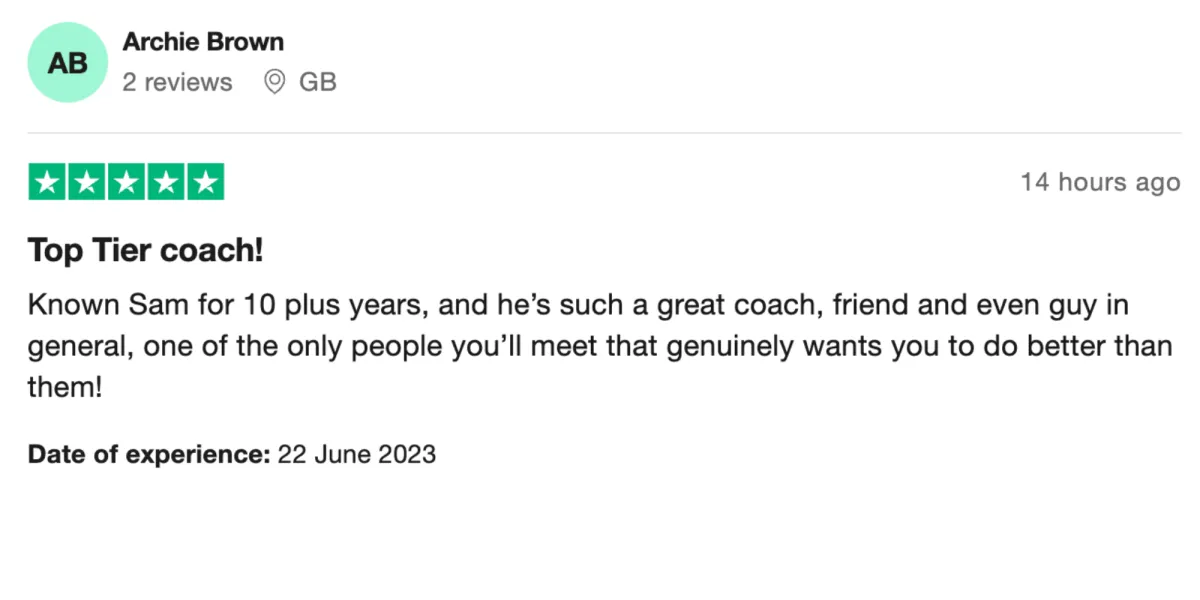Click the '14 hours ago' timestamp
Image resolution: width=1200 pixels, height=600 pixels.
click(x=1100, y=183)
